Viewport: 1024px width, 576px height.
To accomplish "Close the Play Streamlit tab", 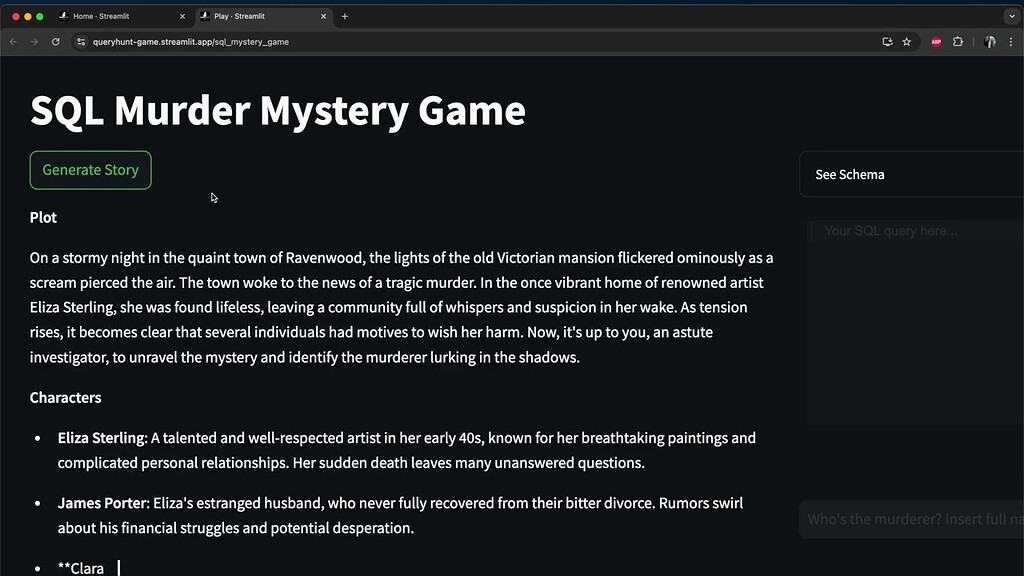I will pyautogui.click(x=323, y=15).
